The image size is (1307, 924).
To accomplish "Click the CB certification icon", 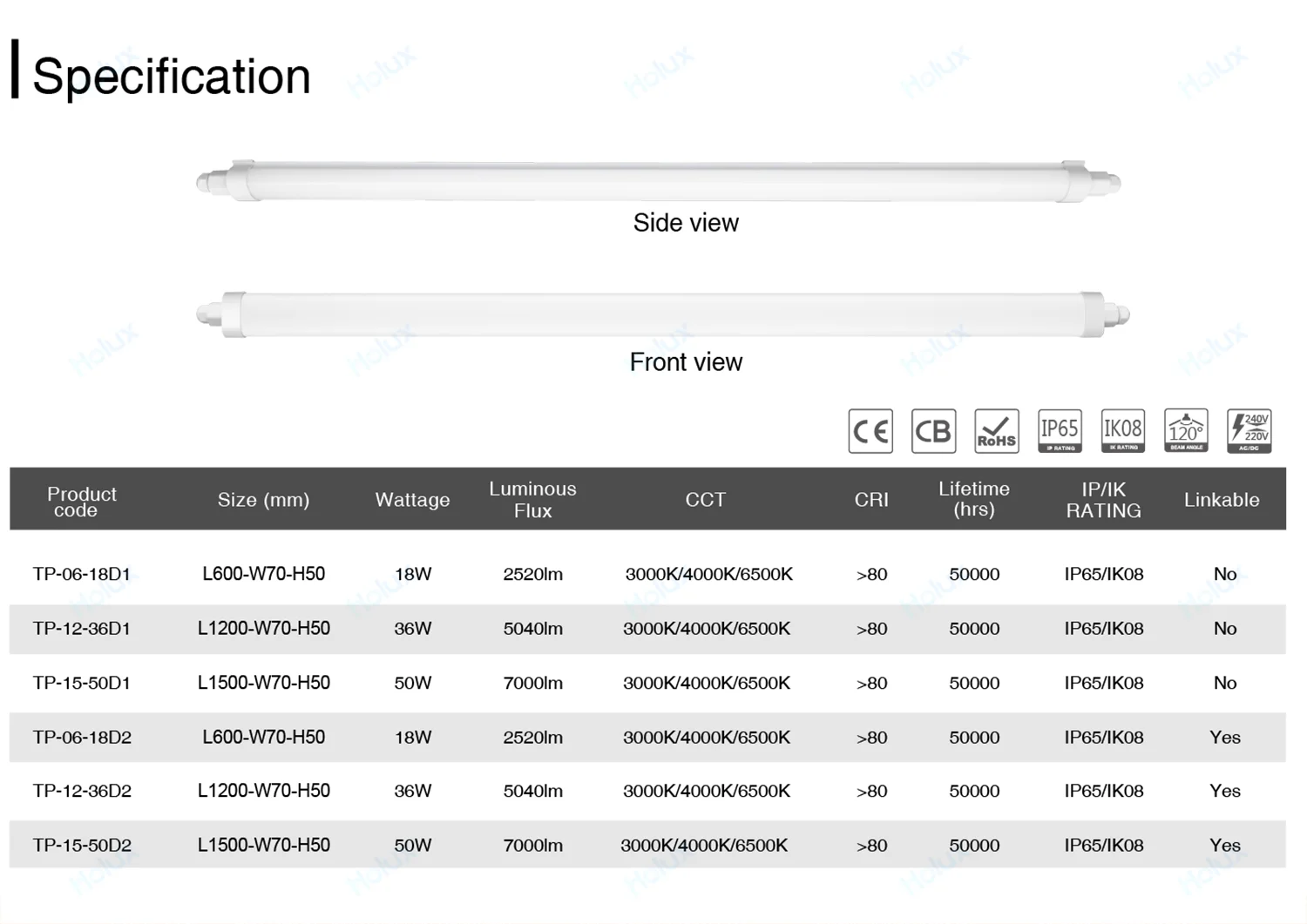I will coord(933,431).
